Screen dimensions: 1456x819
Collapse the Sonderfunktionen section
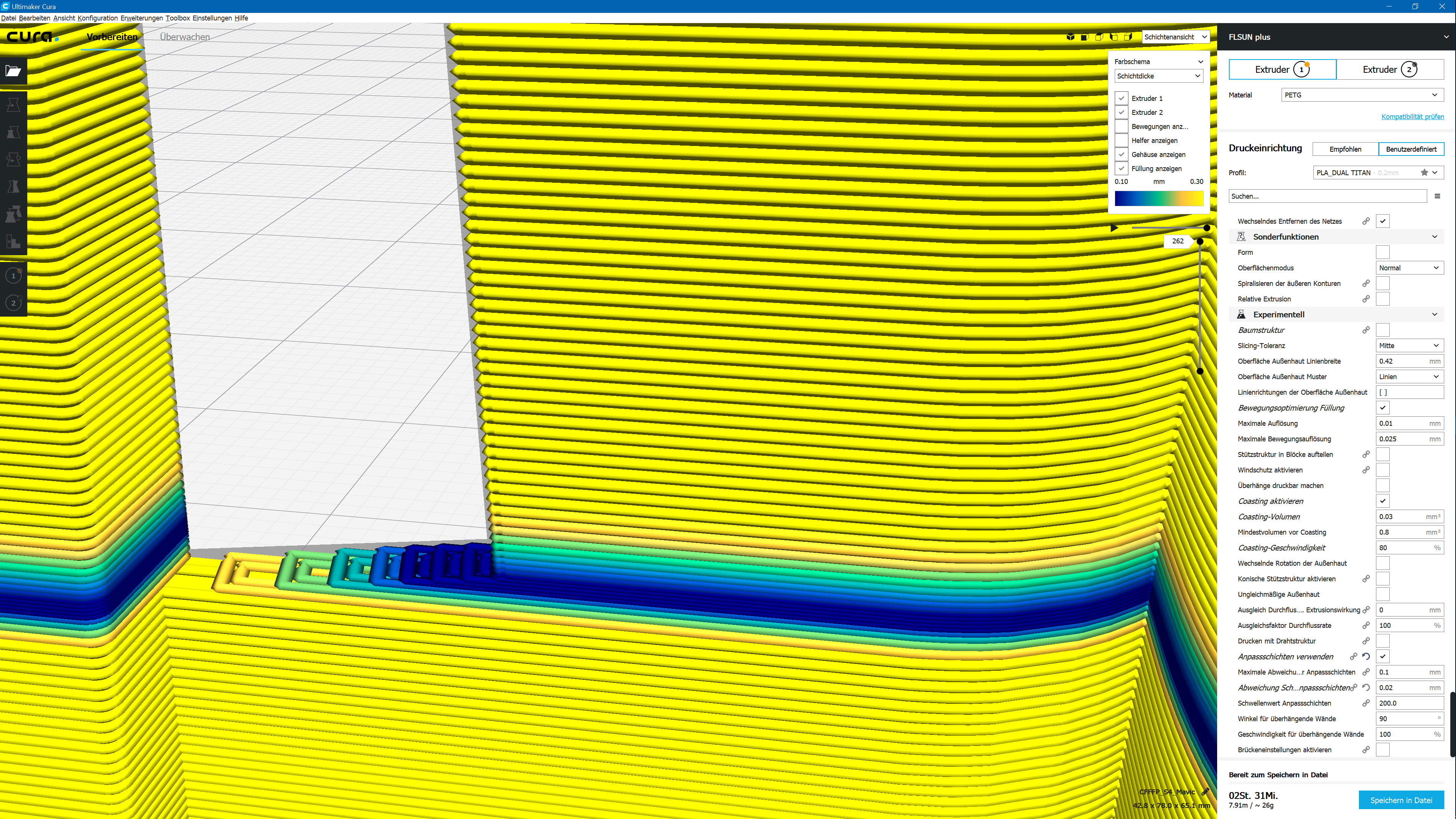pos(1336,237)
